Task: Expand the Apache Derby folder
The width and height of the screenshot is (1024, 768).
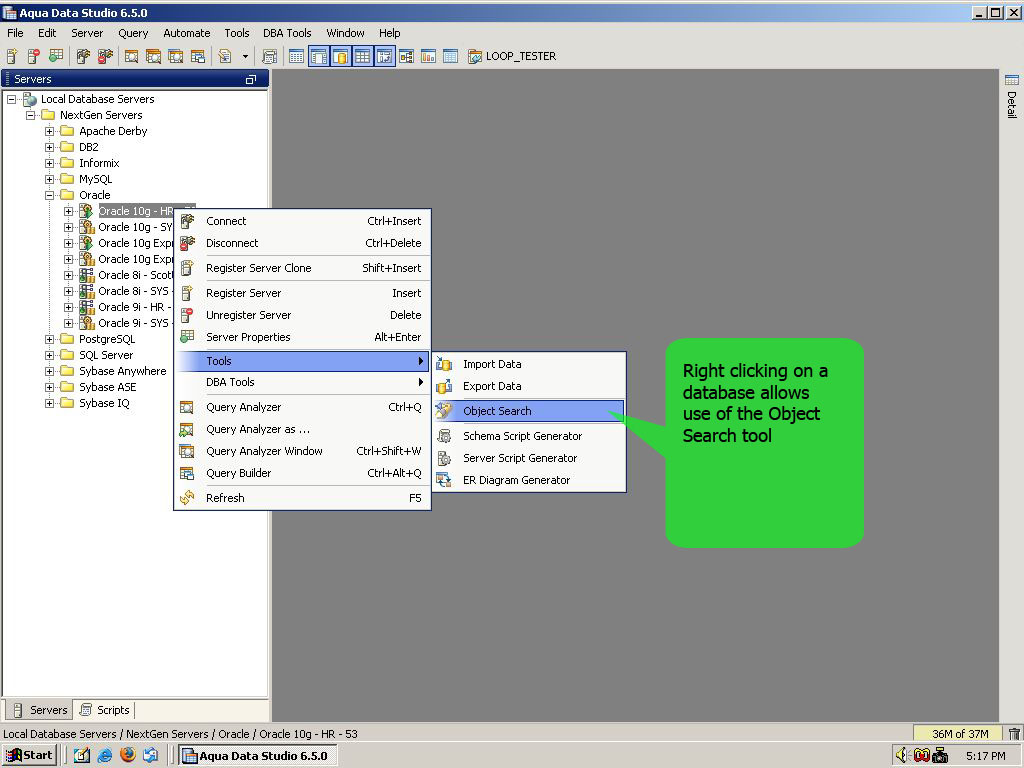Action: click(49, 131)
